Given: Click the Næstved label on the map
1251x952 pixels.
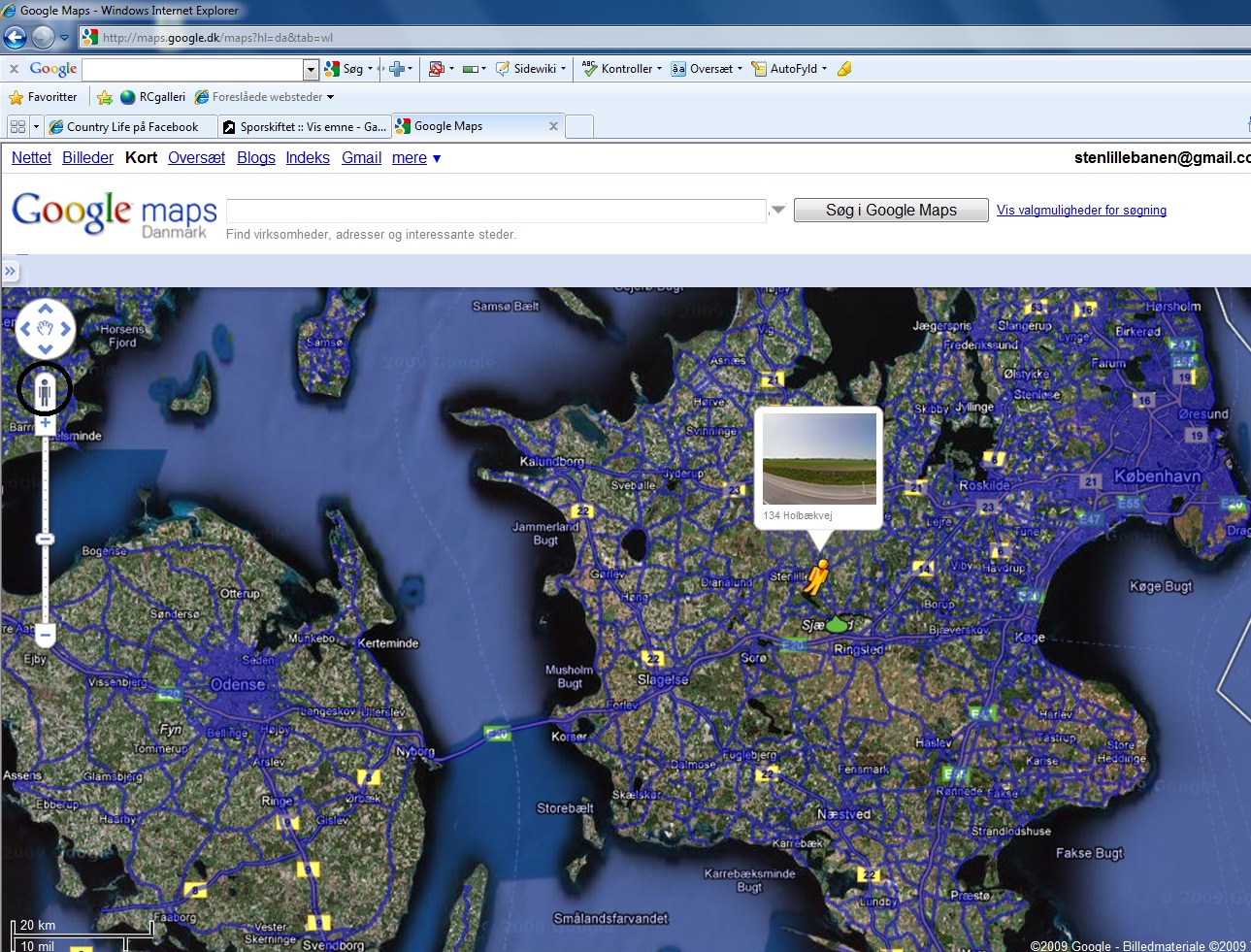Looking at the screenshot, I should [x=843, y=814].
